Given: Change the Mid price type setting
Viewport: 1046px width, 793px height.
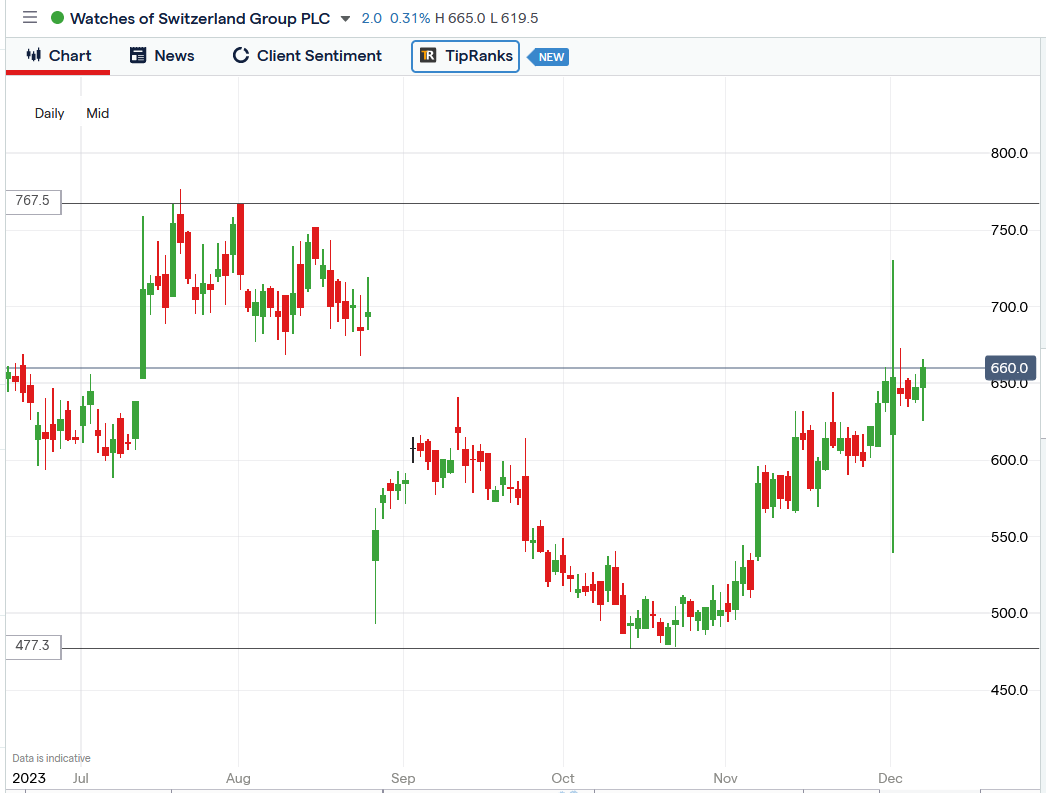Looking at the screenshot, I should pyautogui.click(x=97, y=113).
